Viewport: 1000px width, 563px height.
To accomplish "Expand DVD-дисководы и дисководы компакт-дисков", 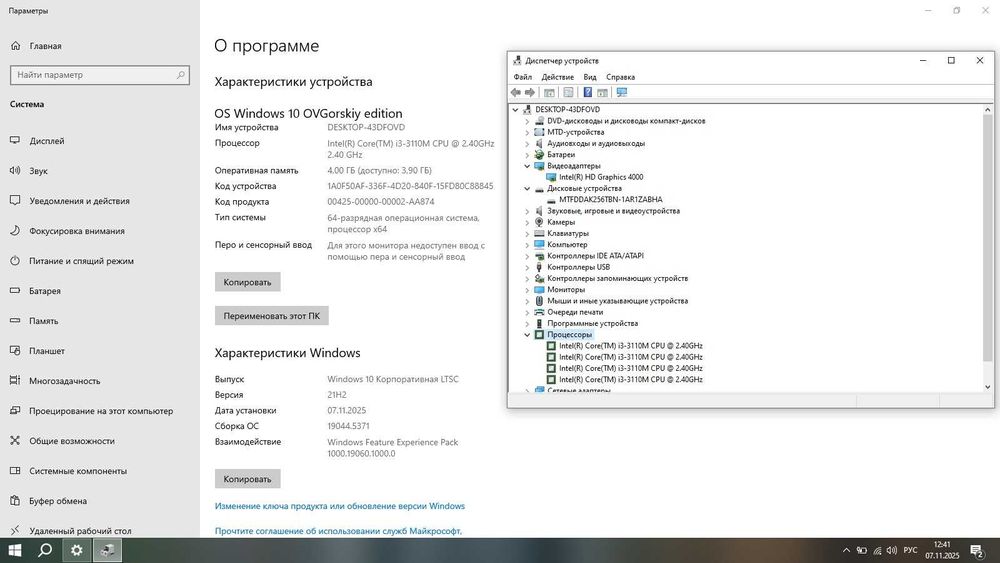I will click(x=527, y=121).
